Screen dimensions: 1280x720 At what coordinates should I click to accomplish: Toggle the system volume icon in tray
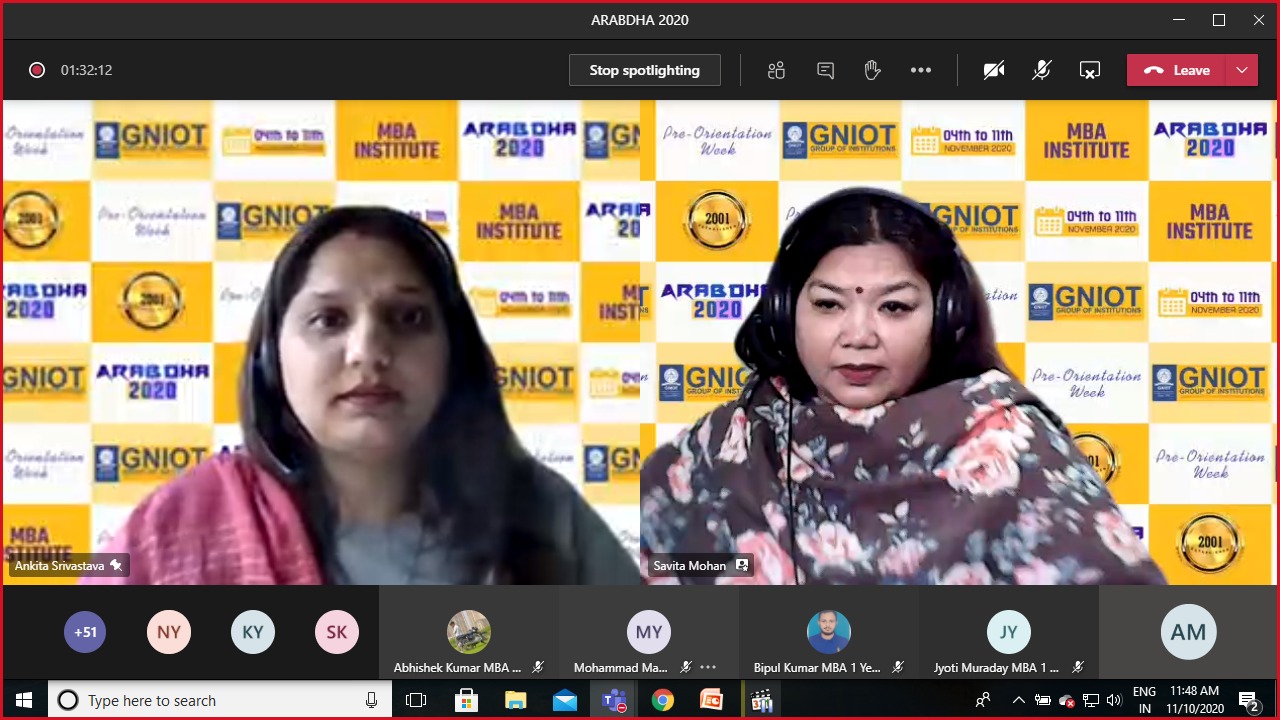[x=1115, y=700]
